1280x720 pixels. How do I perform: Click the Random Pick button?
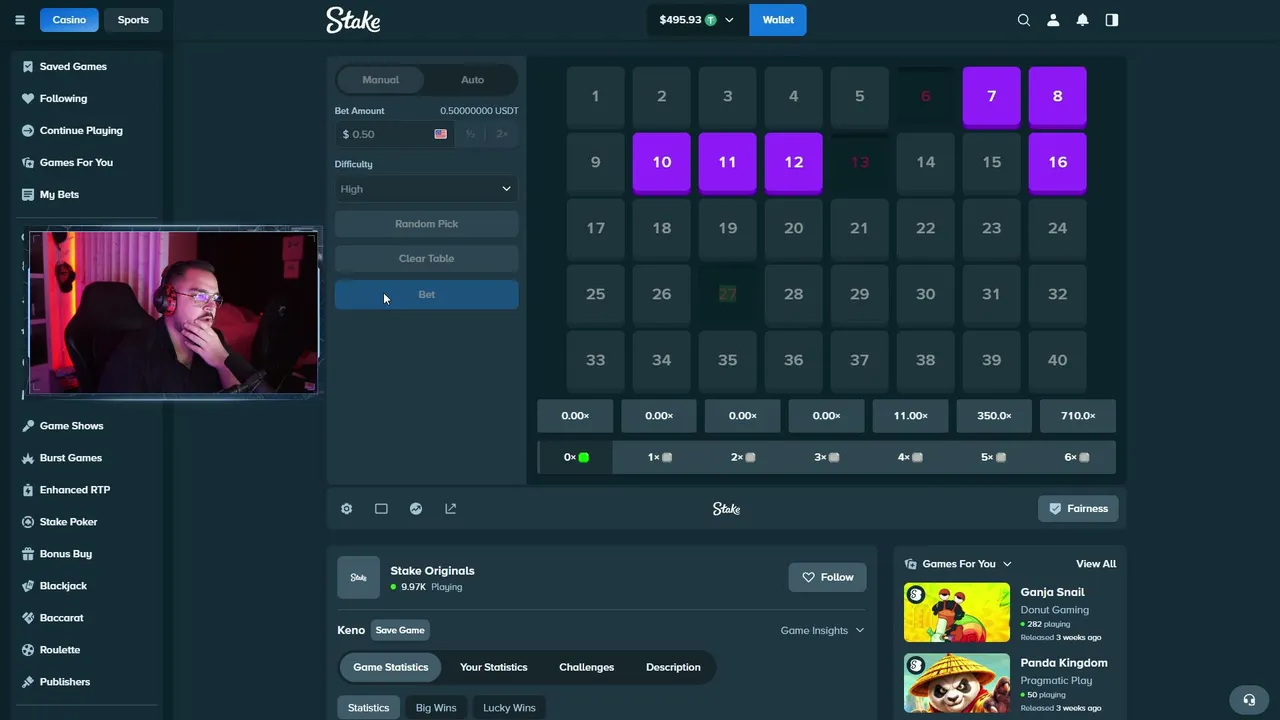coord(426,224)
